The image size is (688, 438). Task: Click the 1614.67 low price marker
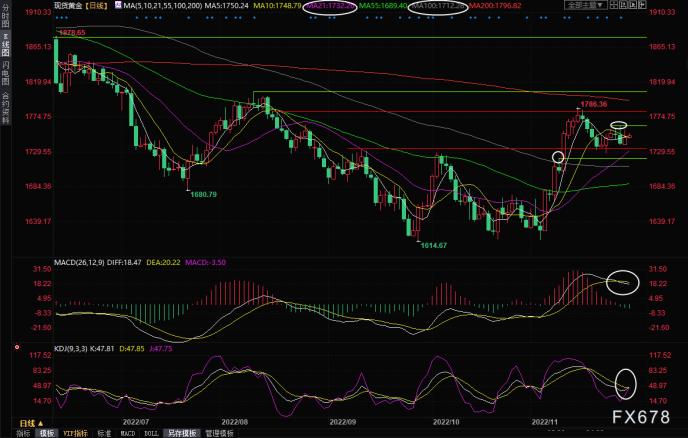pos(432,244)
